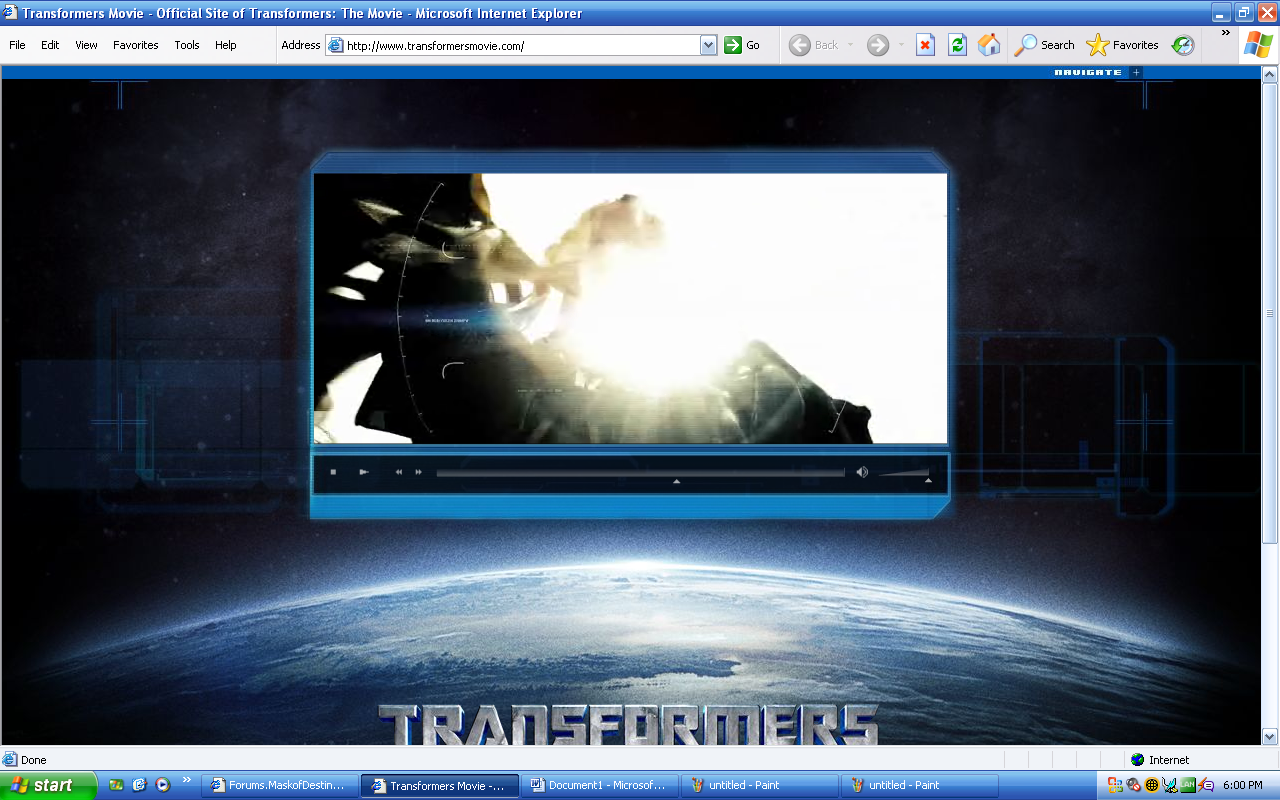The image size is (1280, 800).
Task: Rewind the trailer with the rewind button
Action: (399, 472)
